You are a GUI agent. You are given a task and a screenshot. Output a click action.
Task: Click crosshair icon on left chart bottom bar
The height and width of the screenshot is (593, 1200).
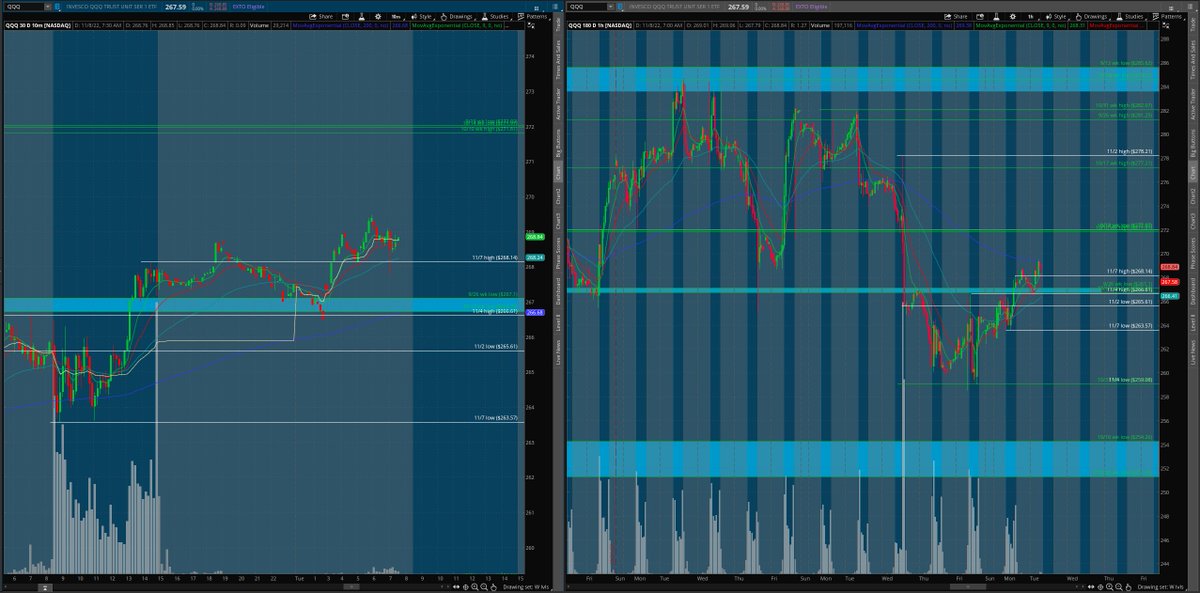(x=465, y=587)
